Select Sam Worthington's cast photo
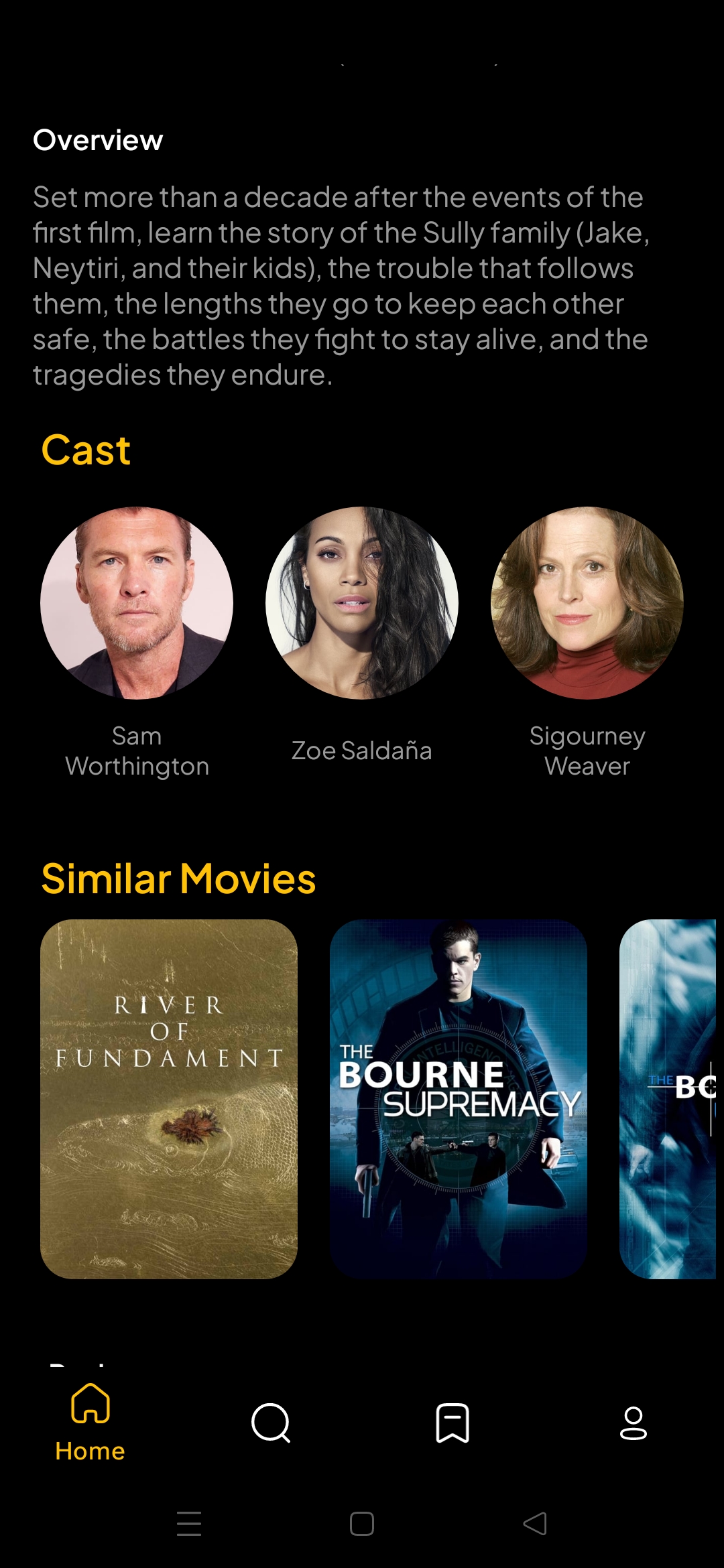Image resolution: width=724 pixels, height=1568 pixels. (x=137, y=603)
